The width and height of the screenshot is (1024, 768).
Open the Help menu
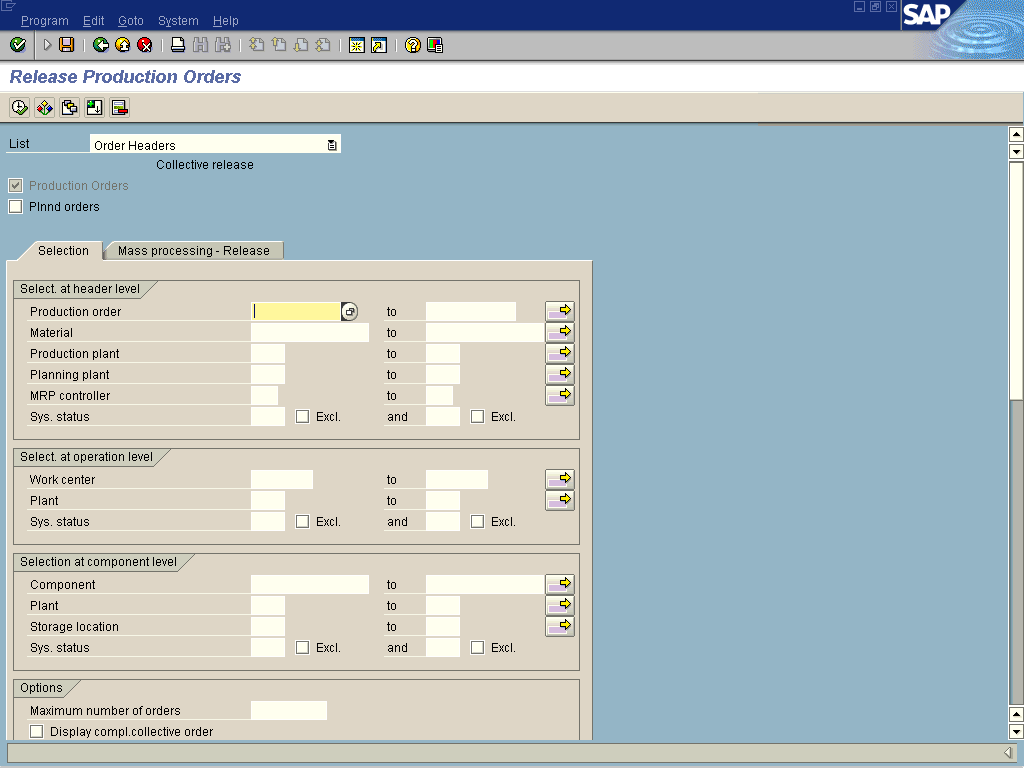point(226,21)
